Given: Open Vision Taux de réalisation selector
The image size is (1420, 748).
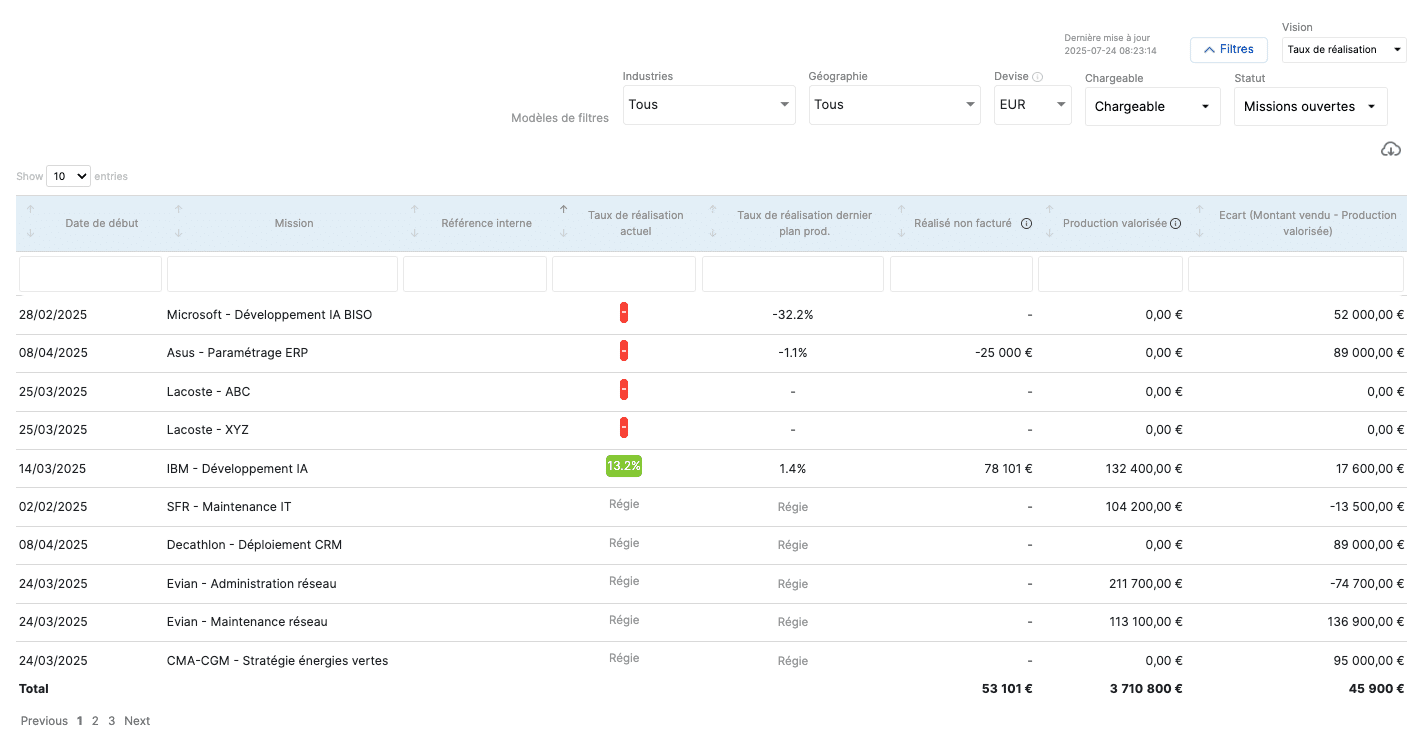Looking at the screenshot, I should [x=1343, y=50].
